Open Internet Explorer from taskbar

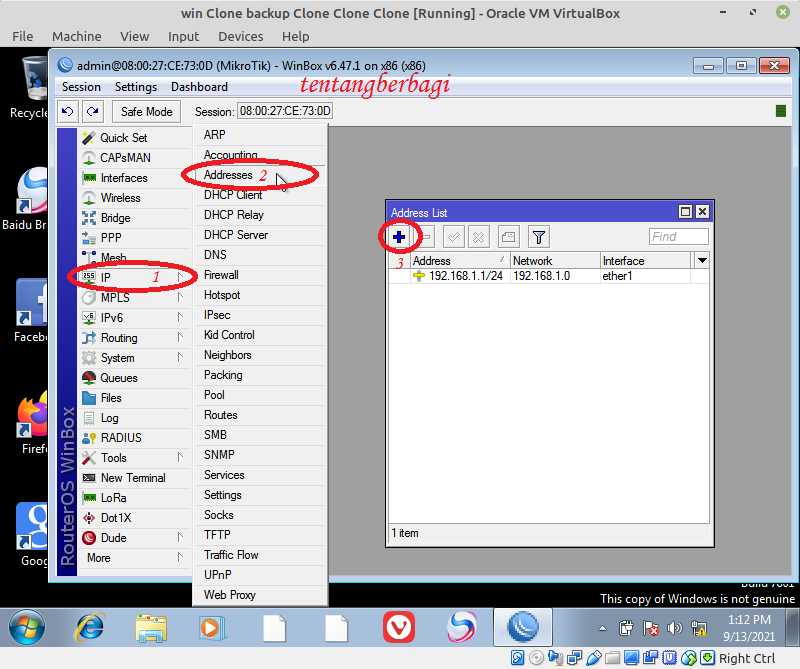pyautogui.click(x=90, y=627)
